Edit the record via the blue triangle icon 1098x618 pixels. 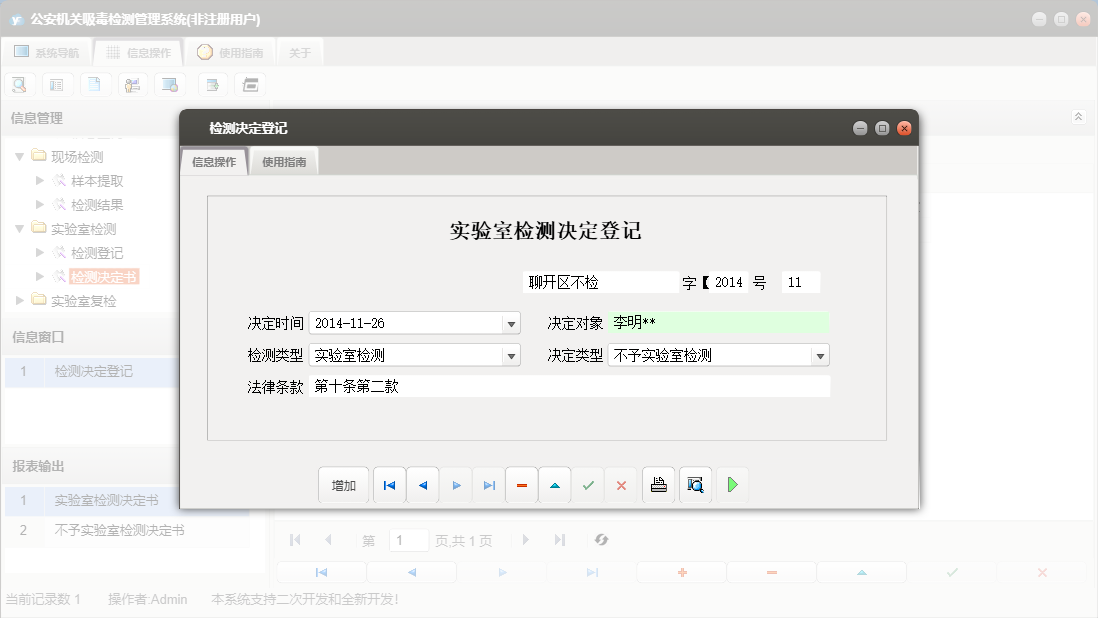[x=554, y=484]
